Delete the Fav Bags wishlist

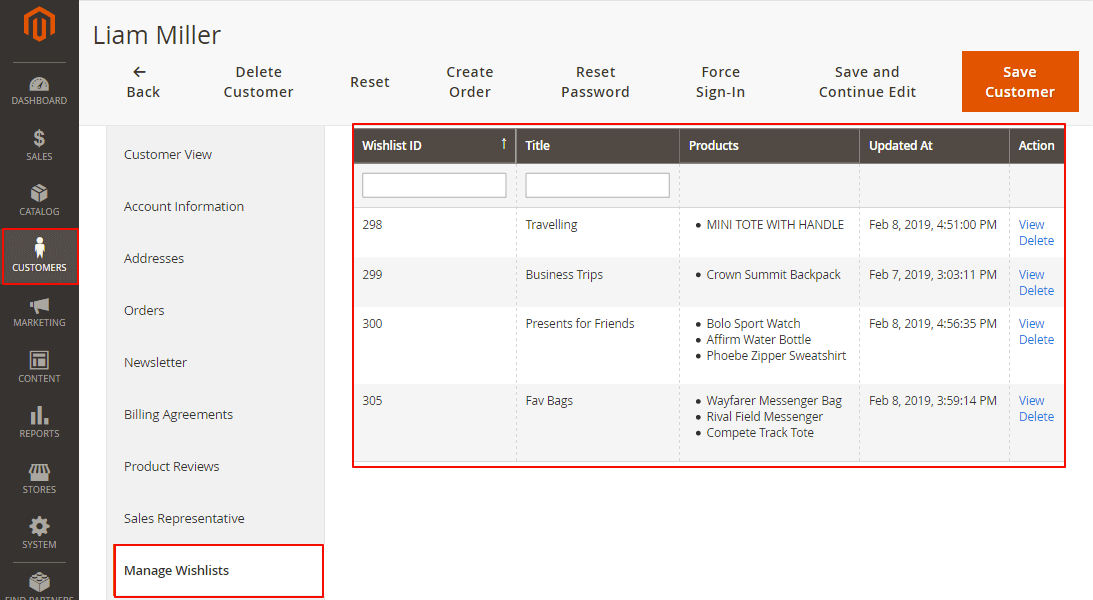[x=1036, y=417]
